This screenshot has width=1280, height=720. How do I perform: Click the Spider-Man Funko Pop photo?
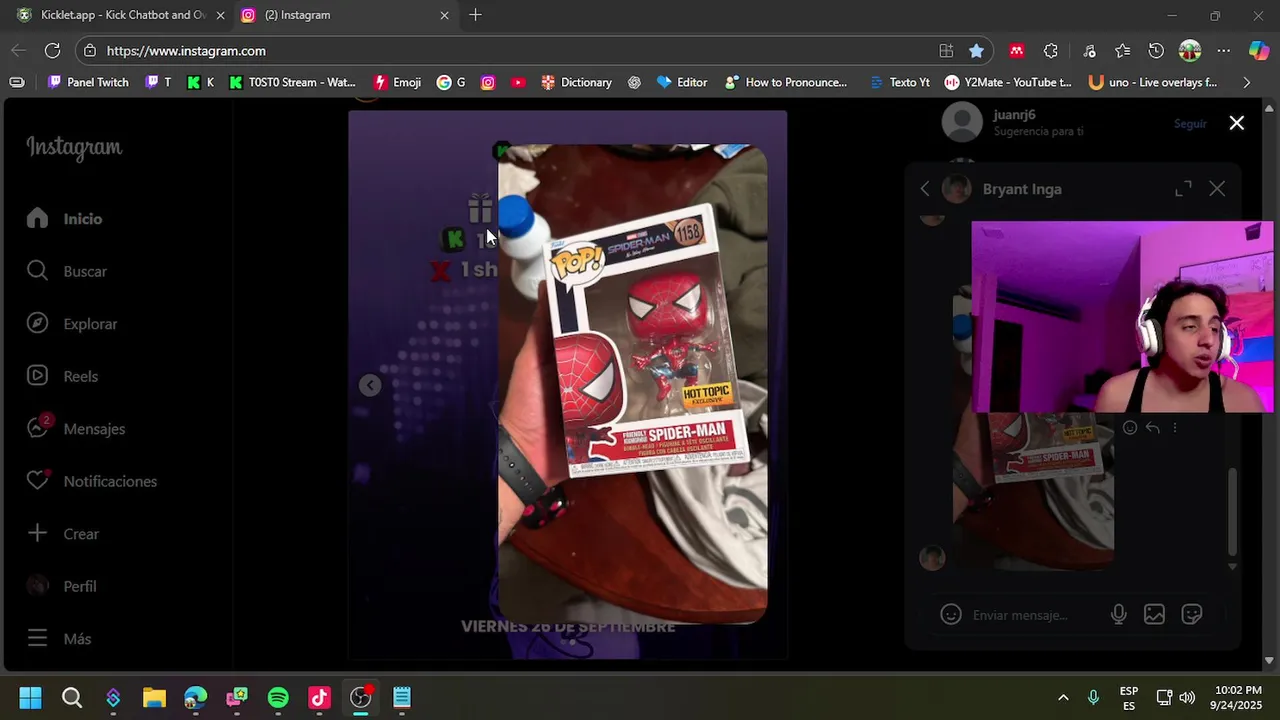point(633,385)
